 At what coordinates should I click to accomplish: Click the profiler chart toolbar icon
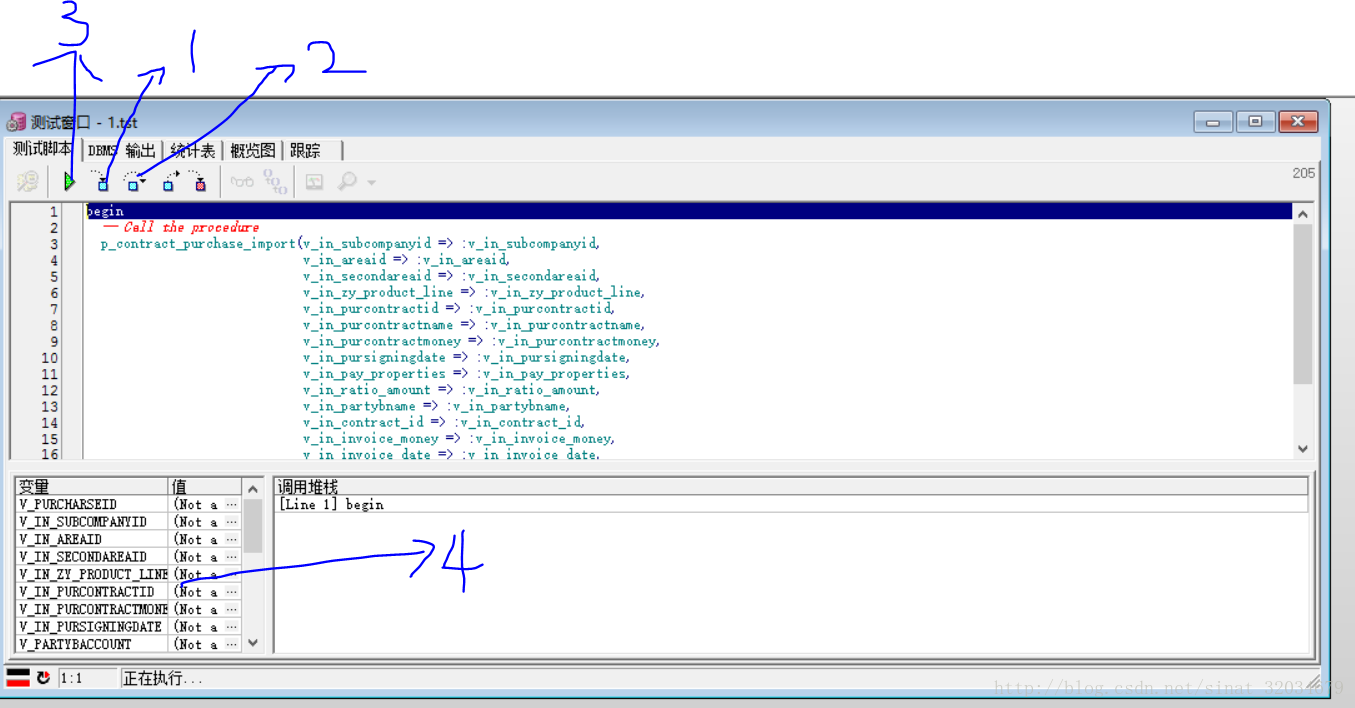(x=314, y=182)
